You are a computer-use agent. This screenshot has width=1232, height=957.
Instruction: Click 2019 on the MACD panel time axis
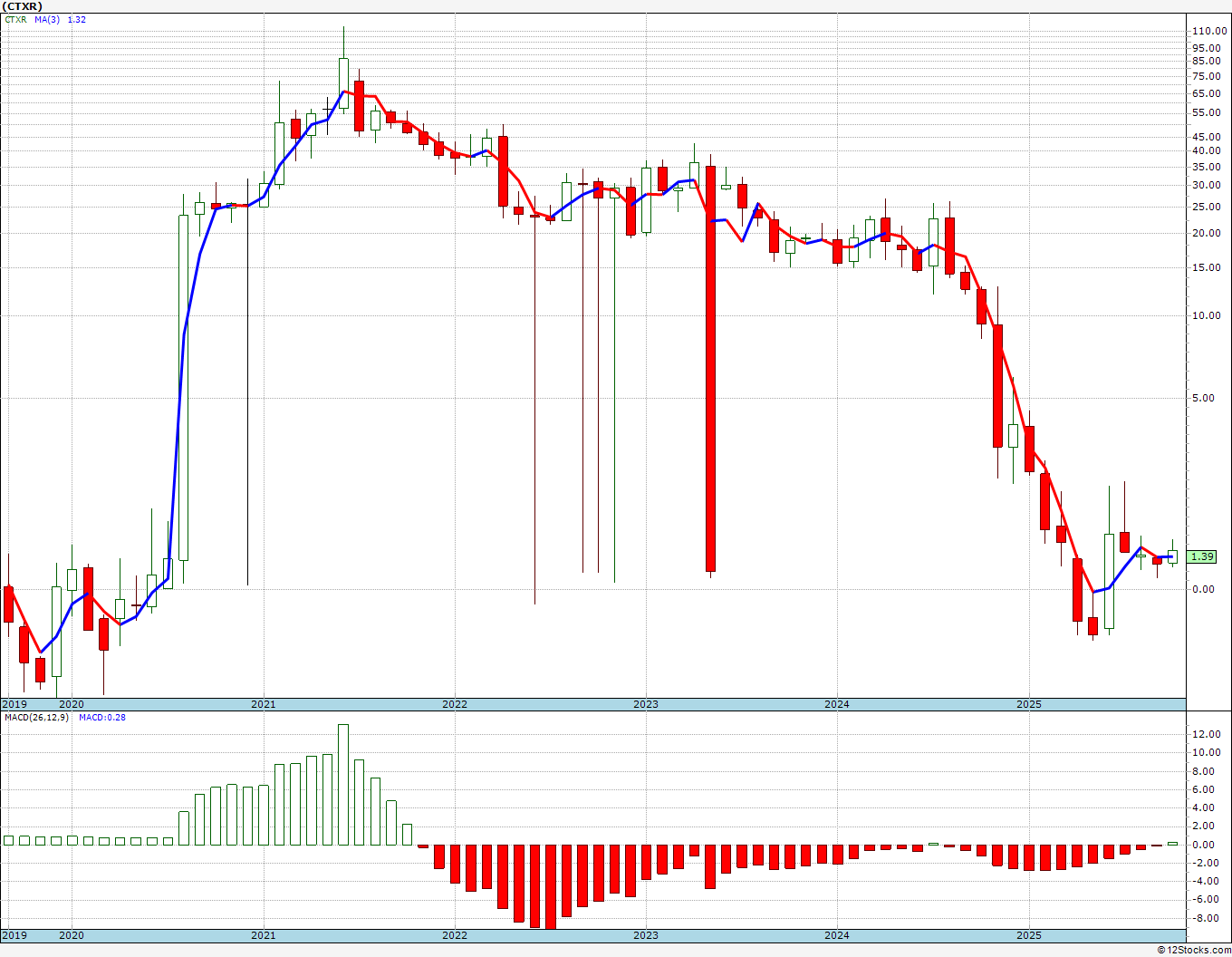[13, 935]
